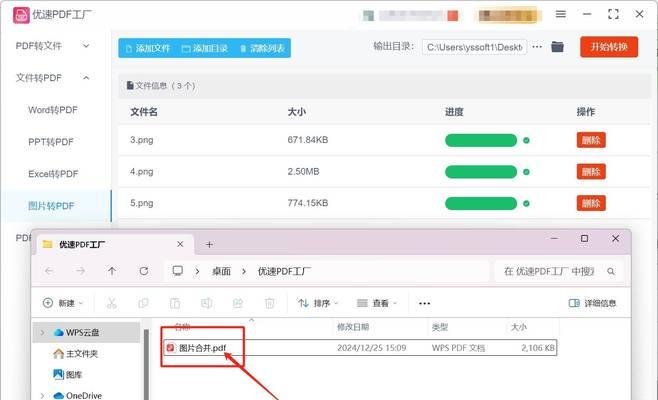Click the 添加目录 button
The image size is (658, 400).
point(205,48)
